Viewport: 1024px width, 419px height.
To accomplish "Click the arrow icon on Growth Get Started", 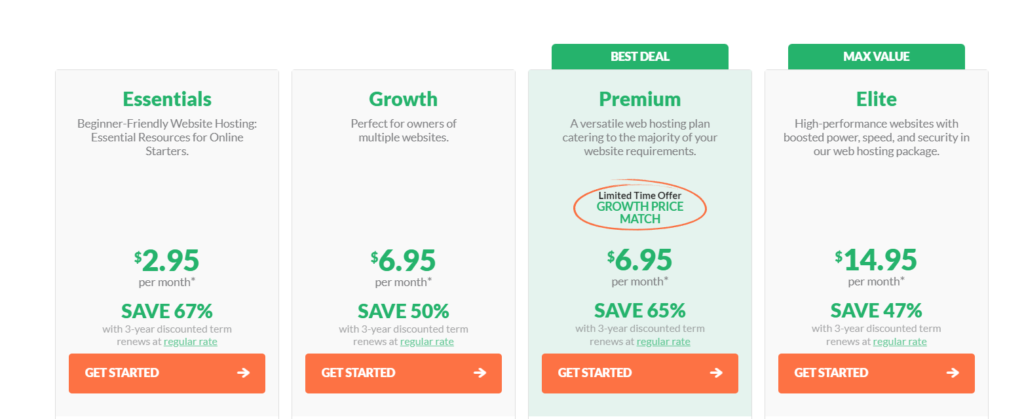I will [x=479, y=373].
